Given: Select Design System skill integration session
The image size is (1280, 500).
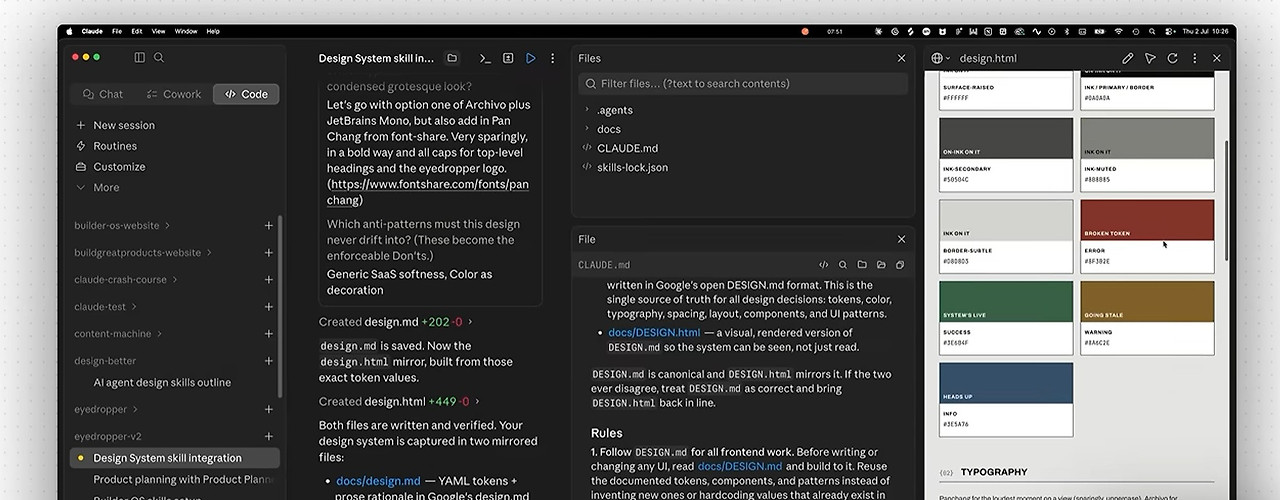Looking at the screenshot, I should (175, 458).
